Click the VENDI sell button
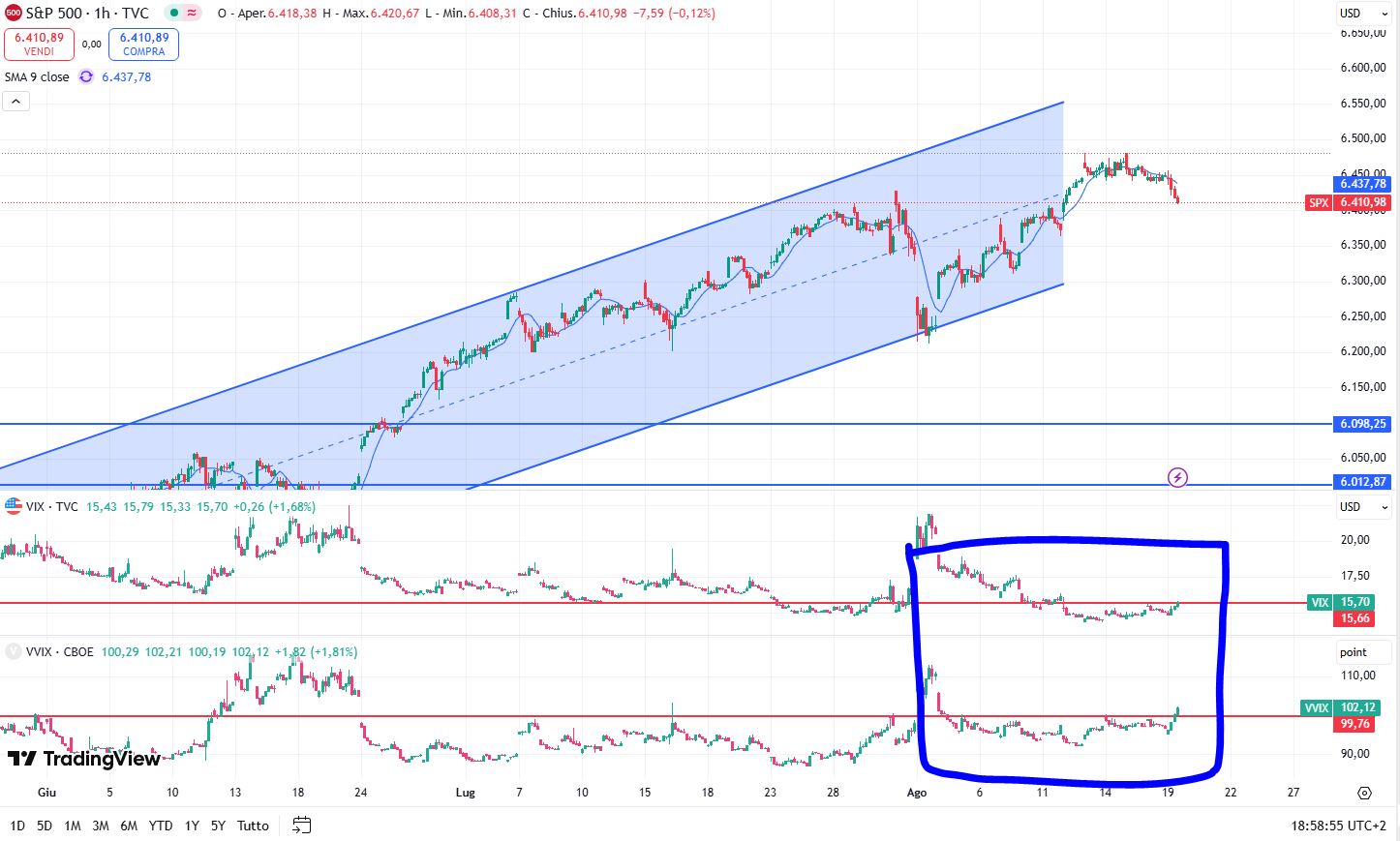Screen dimensions: 1400x841 coord(39,45)
